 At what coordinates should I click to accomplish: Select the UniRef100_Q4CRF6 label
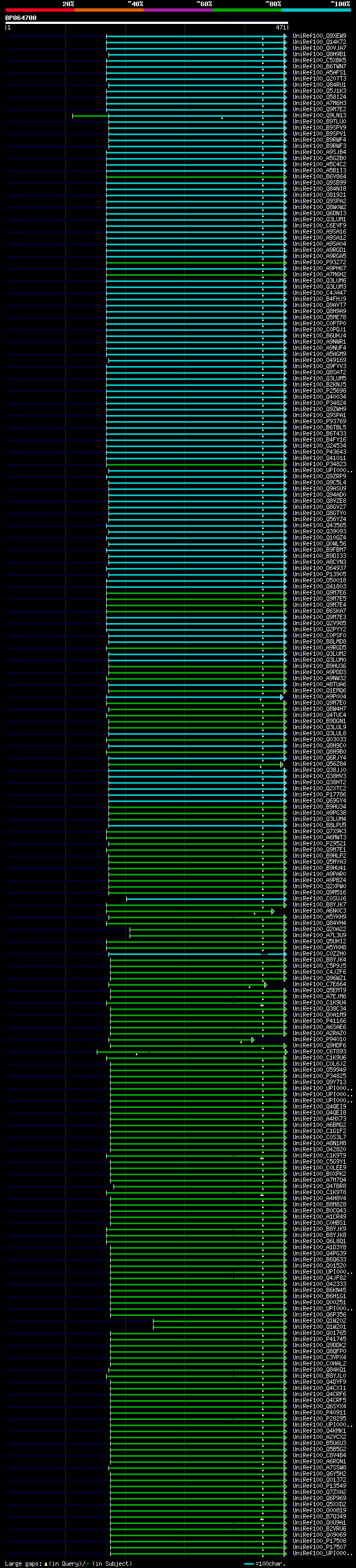coord(319,1395)
